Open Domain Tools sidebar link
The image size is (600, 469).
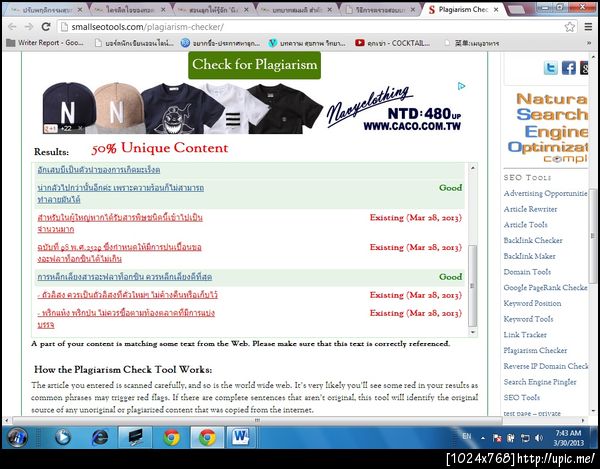(x=527, y=272)
